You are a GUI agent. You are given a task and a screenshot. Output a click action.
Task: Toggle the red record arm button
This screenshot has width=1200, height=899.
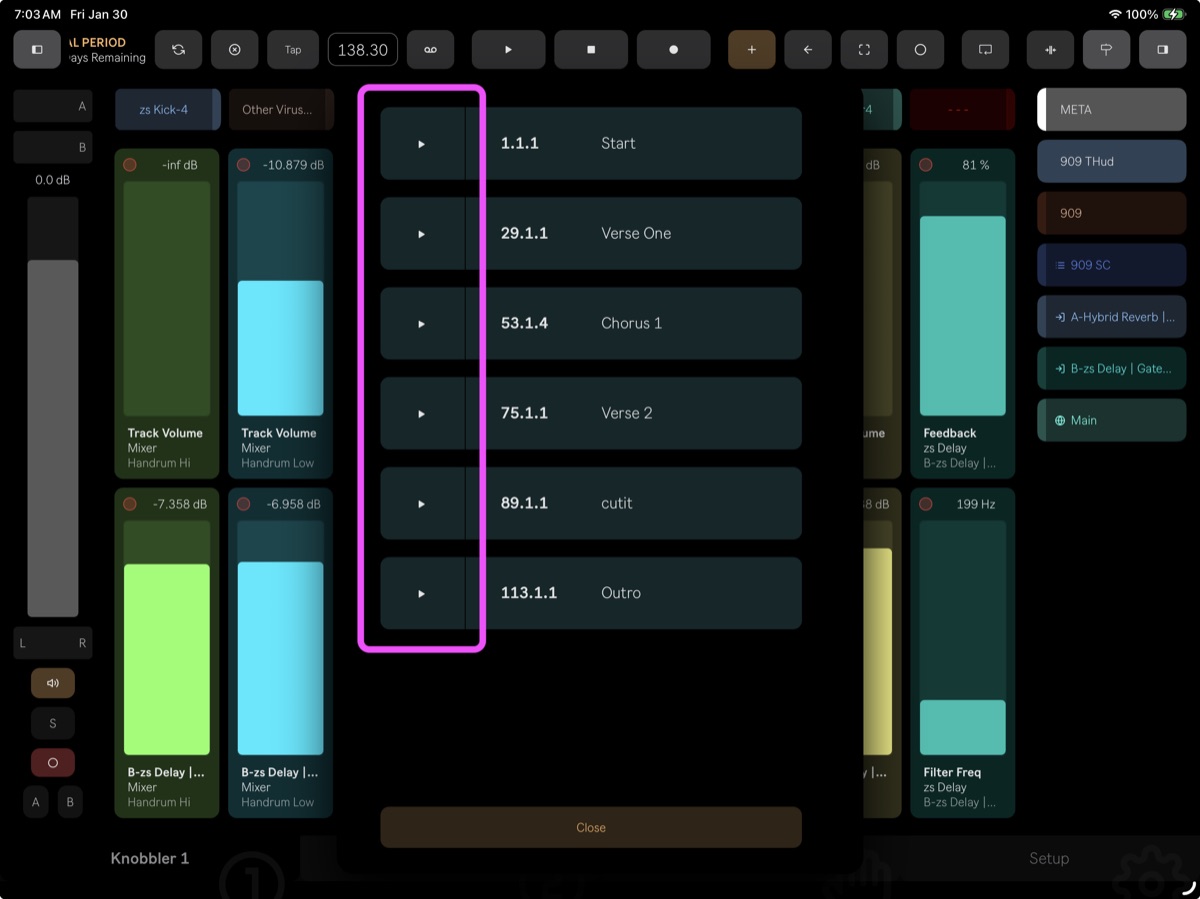[x=53, y=763]
